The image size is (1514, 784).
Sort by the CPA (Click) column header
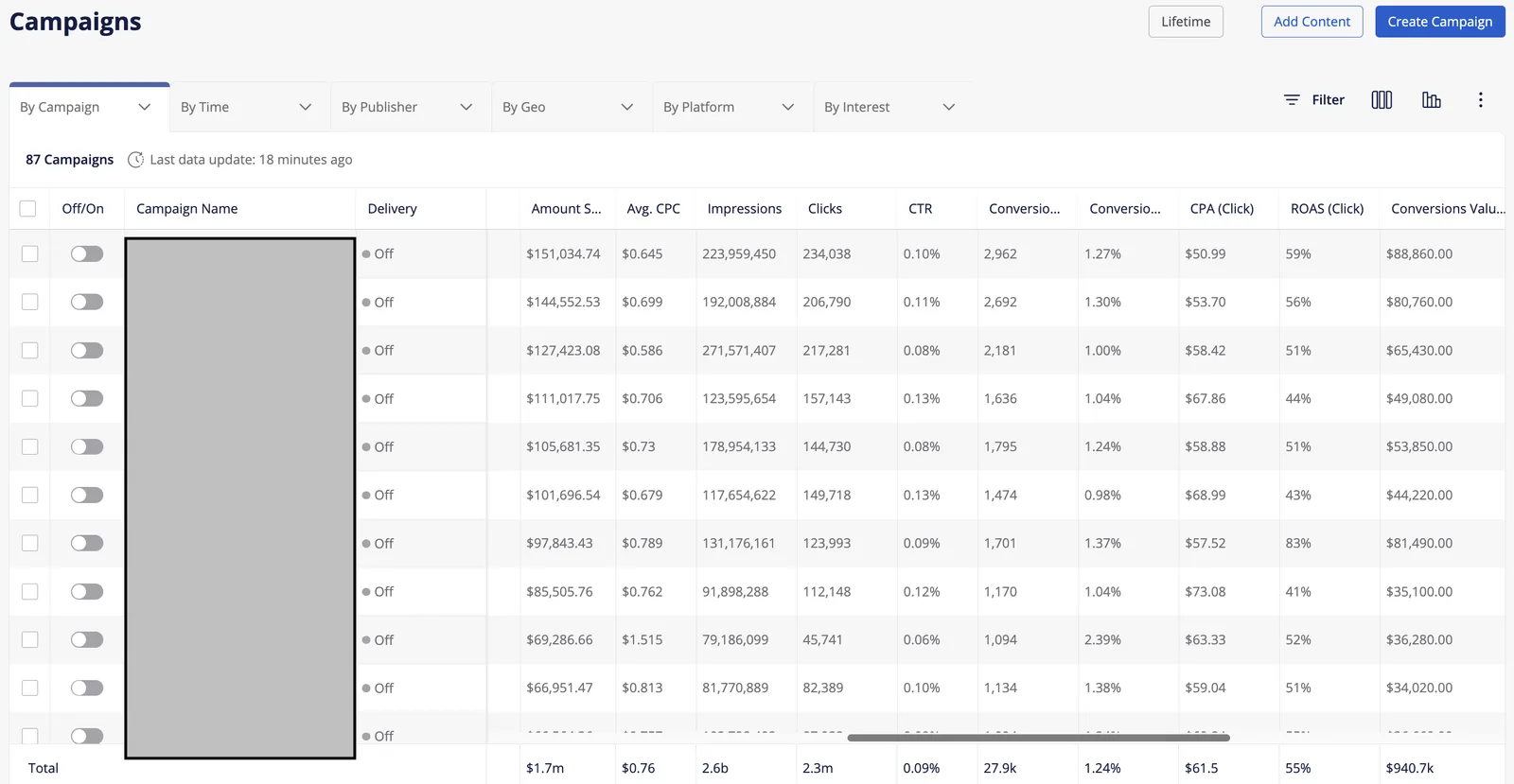1222,209
